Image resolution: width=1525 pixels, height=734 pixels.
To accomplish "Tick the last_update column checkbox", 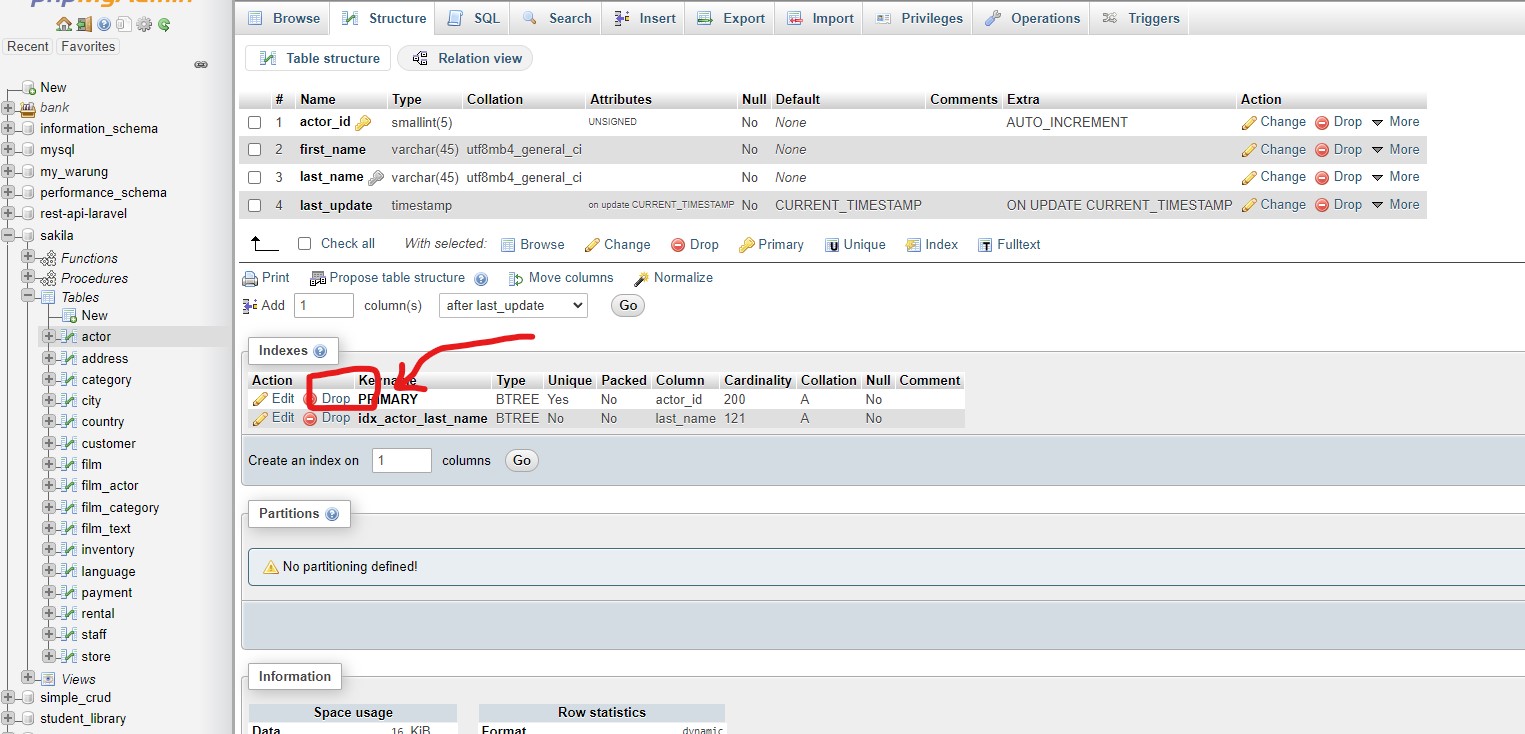I will pos(254,206).
